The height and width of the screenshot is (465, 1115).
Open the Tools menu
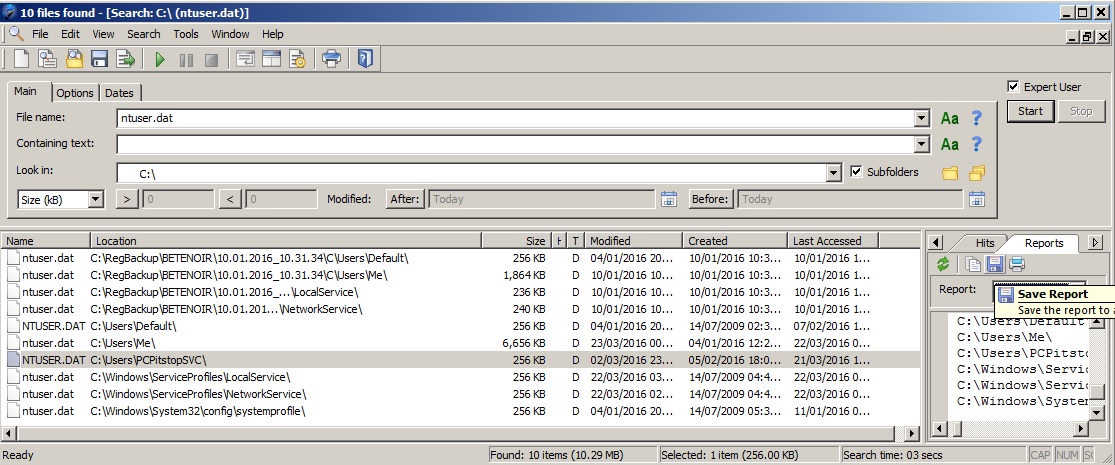[186, 34]
